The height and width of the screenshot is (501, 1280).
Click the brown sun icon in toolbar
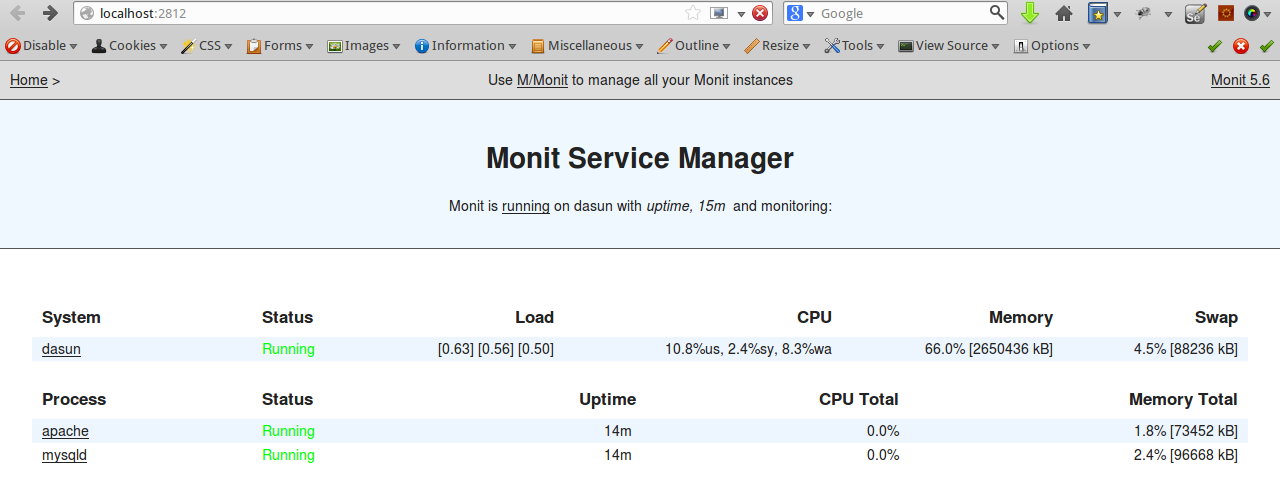pyautogui.click(x=1226, y=13)
